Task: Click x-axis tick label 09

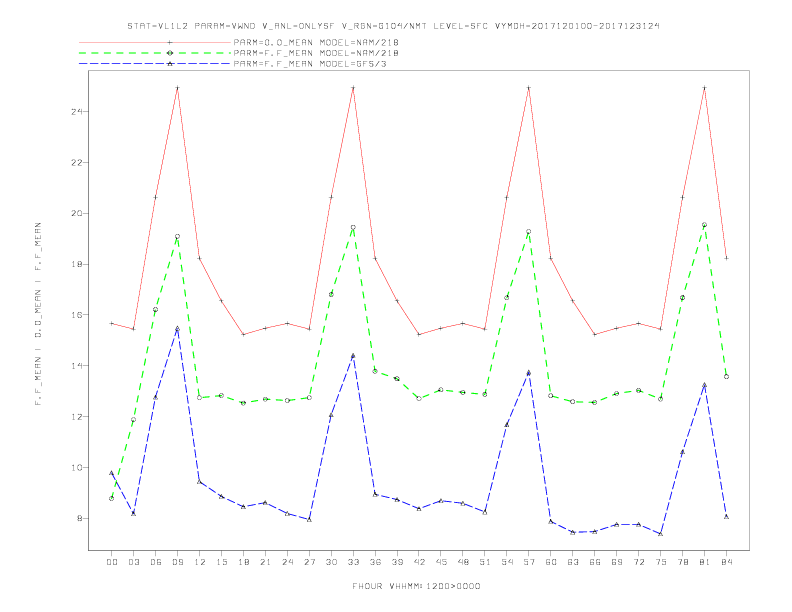Action: [177, 562]
